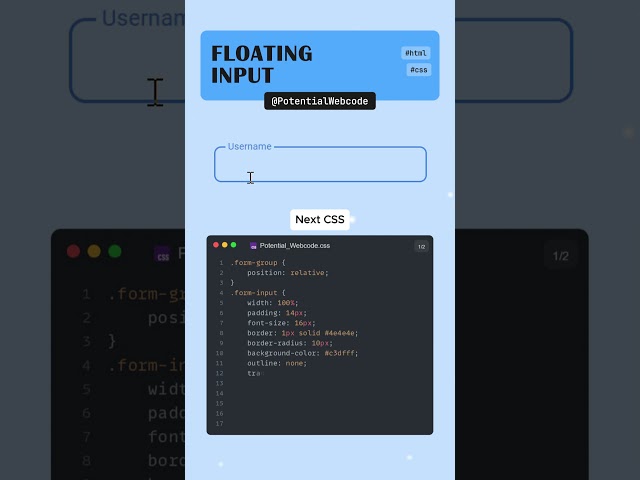Viewport: 640px width, 480px height.
Task: Click the Next CSS button
Action: point(320,220)
